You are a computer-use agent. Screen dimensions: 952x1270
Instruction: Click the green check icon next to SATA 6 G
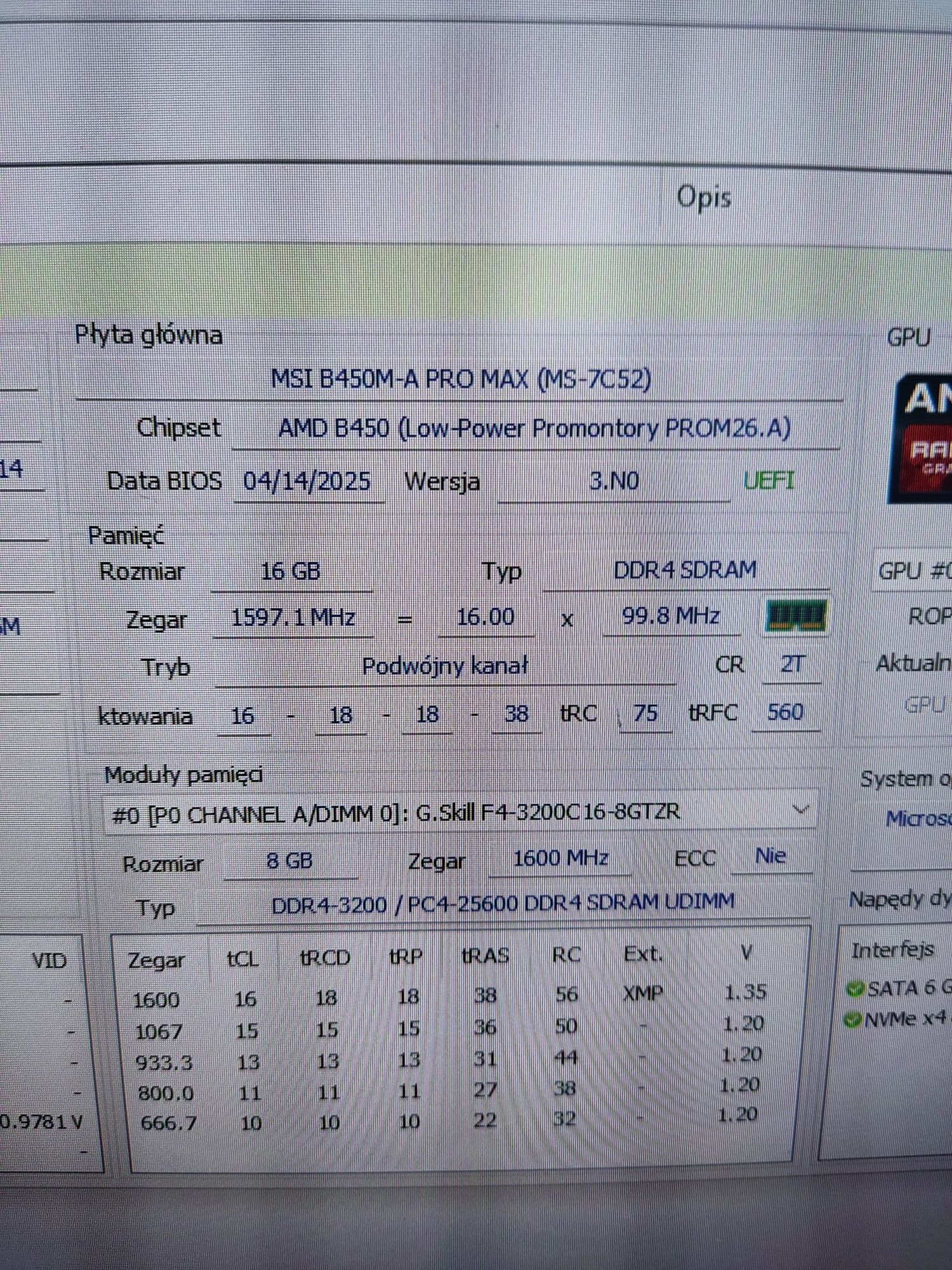856,989
